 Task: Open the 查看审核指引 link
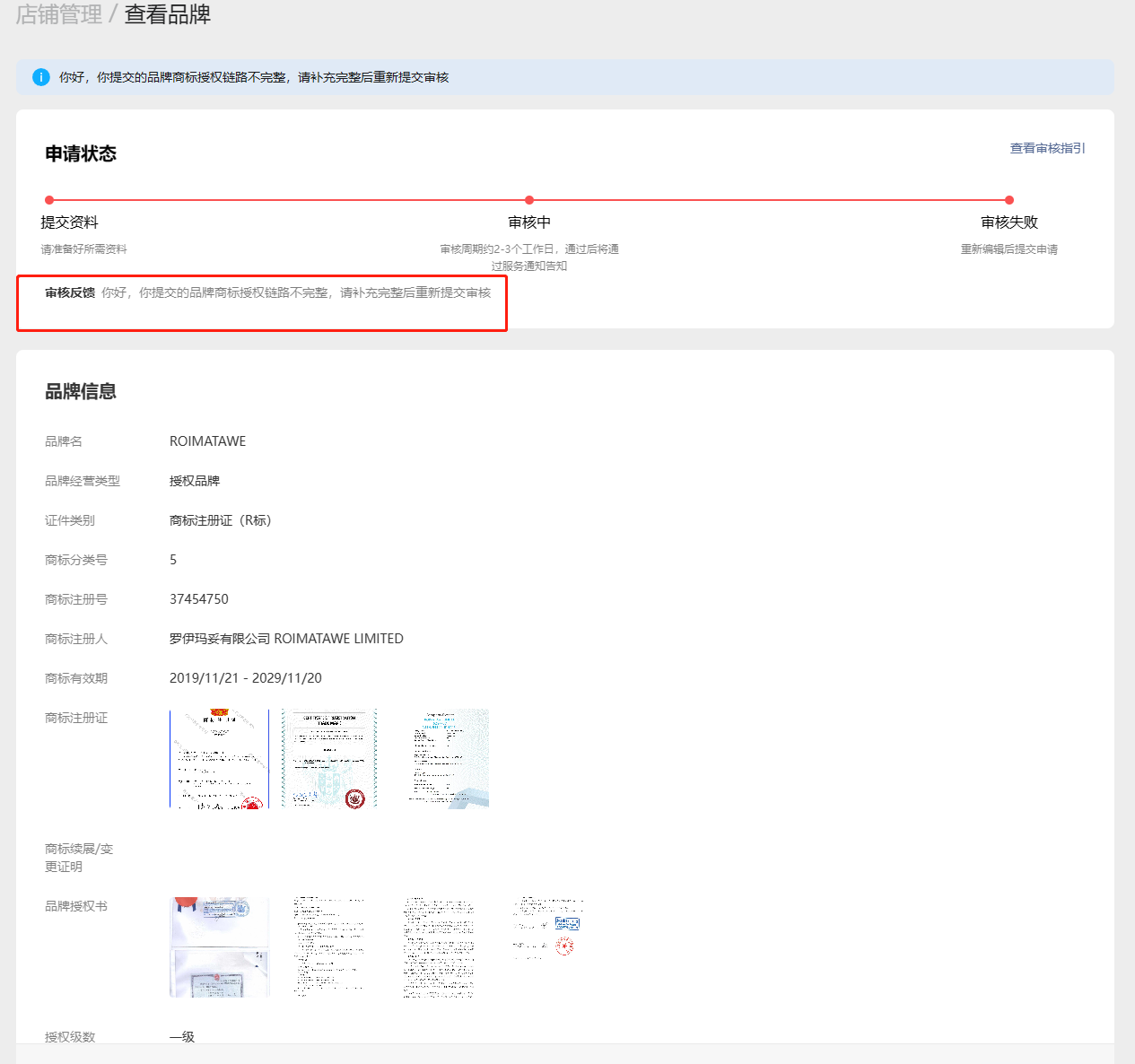click(1047, 148)
